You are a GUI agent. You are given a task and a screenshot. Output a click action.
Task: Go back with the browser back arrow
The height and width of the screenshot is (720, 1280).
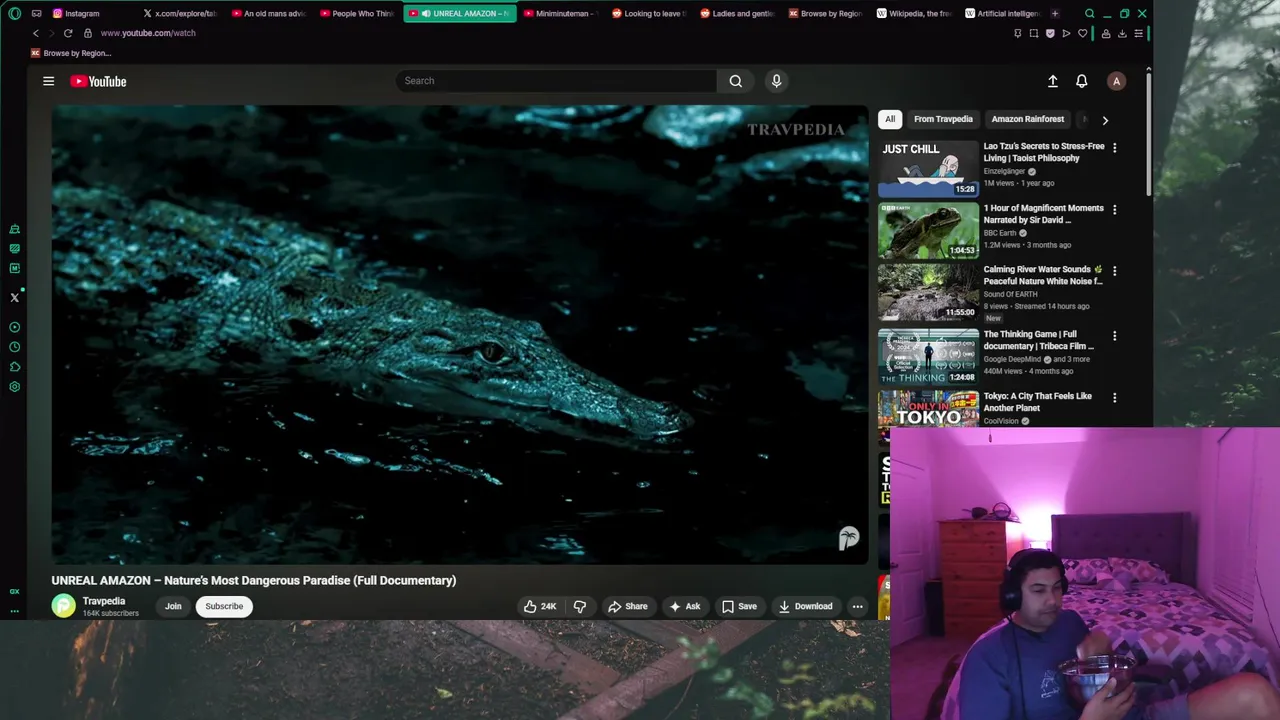pyautogui.click(x=36, y=33)
